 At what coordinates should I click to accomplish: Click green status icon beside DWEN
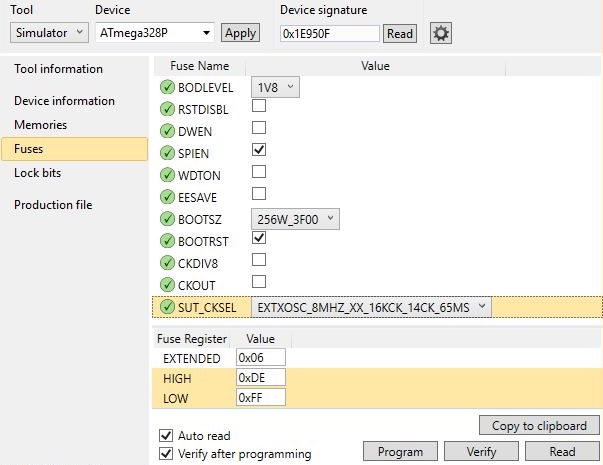coord(167,129)
